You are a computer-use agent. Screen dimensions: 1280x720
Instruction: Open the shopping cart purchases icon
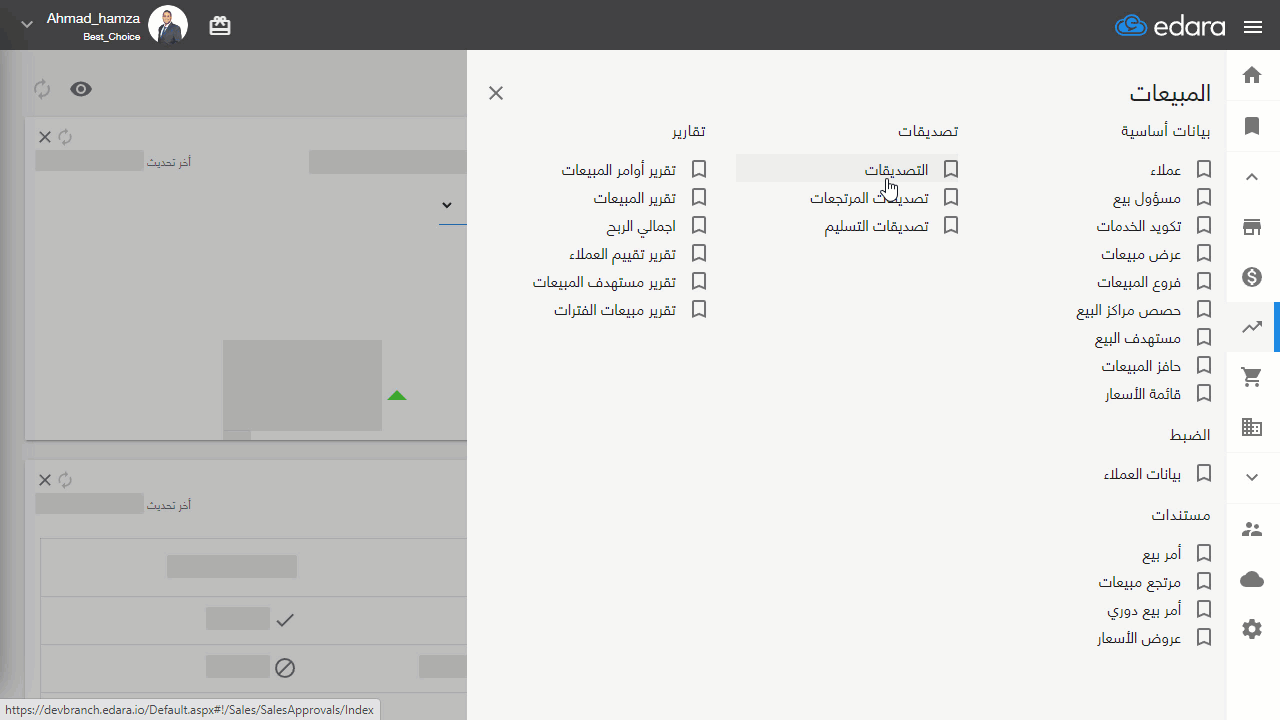[1251, 377]
